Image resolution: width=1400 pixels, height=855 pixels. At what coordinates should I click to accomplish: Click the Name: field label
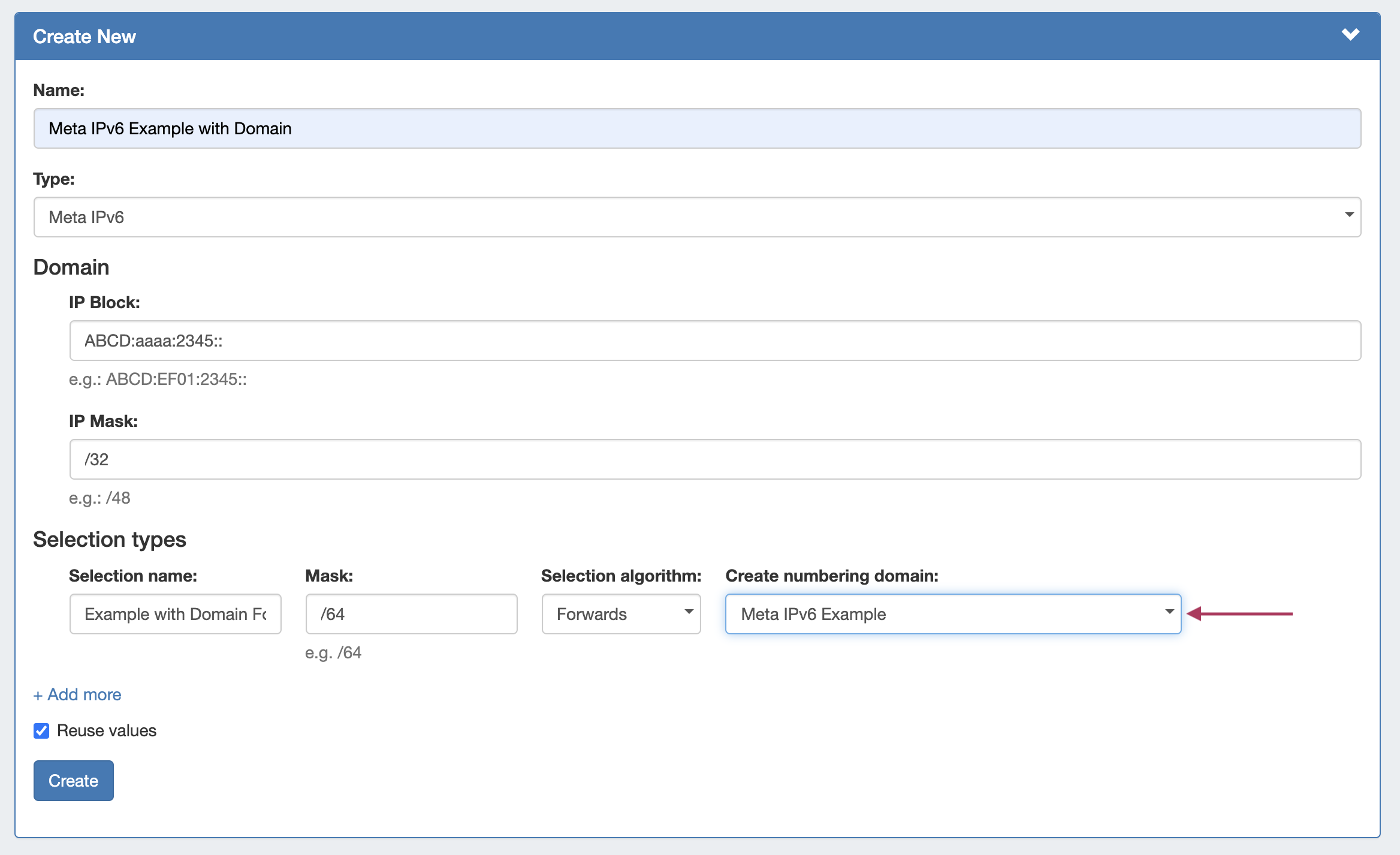tap(59, 90)
